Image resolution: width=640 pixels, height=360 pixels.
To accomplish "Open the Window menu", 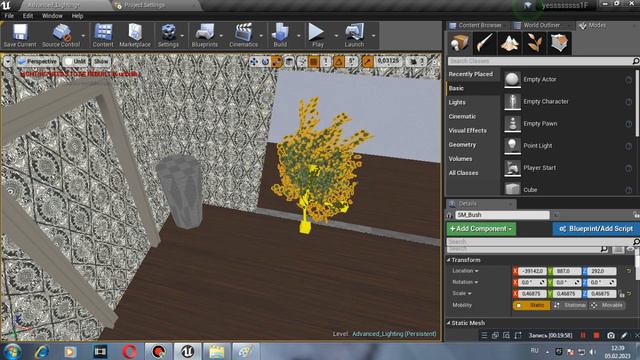I will pyautogui.click(x=52, y=16).
